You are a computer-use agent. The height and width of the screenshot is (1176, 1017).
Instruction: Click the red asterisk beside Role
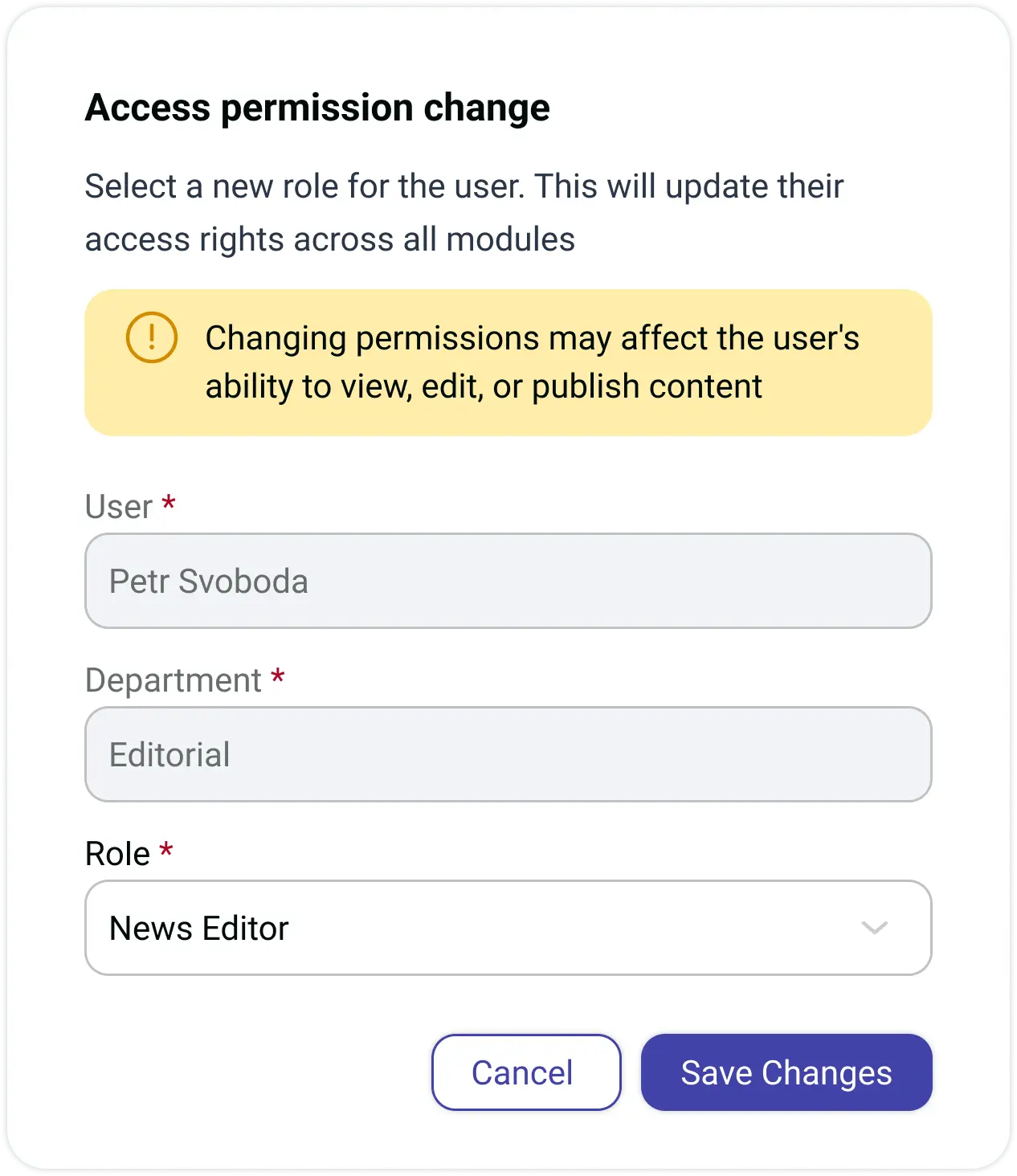(166, 851)
